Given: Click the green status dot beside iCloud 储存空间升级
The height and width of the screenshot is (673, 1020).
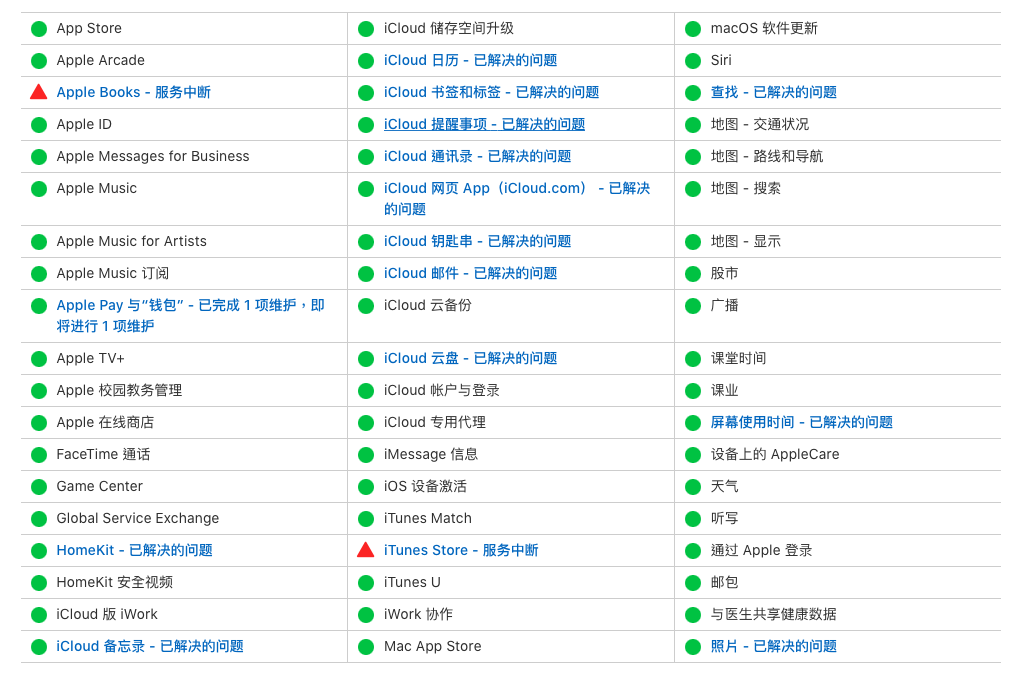Looking at the screenshot, I should tap(366, 29).
